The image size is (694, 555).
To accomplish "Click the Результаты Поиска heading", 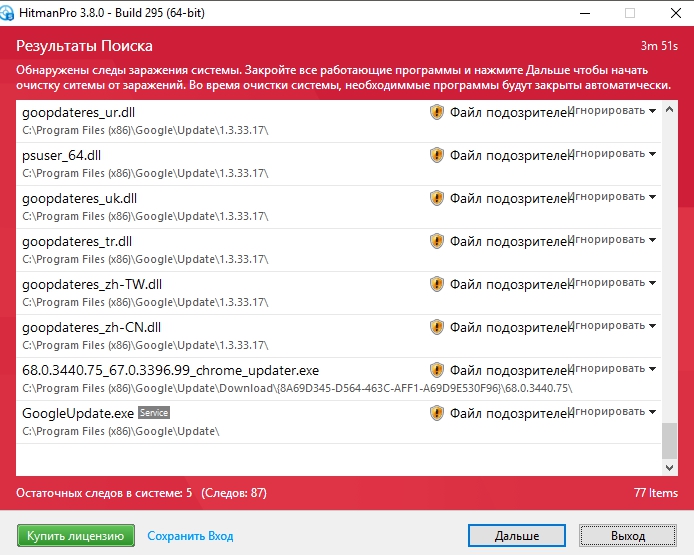I will pos(84,46).
